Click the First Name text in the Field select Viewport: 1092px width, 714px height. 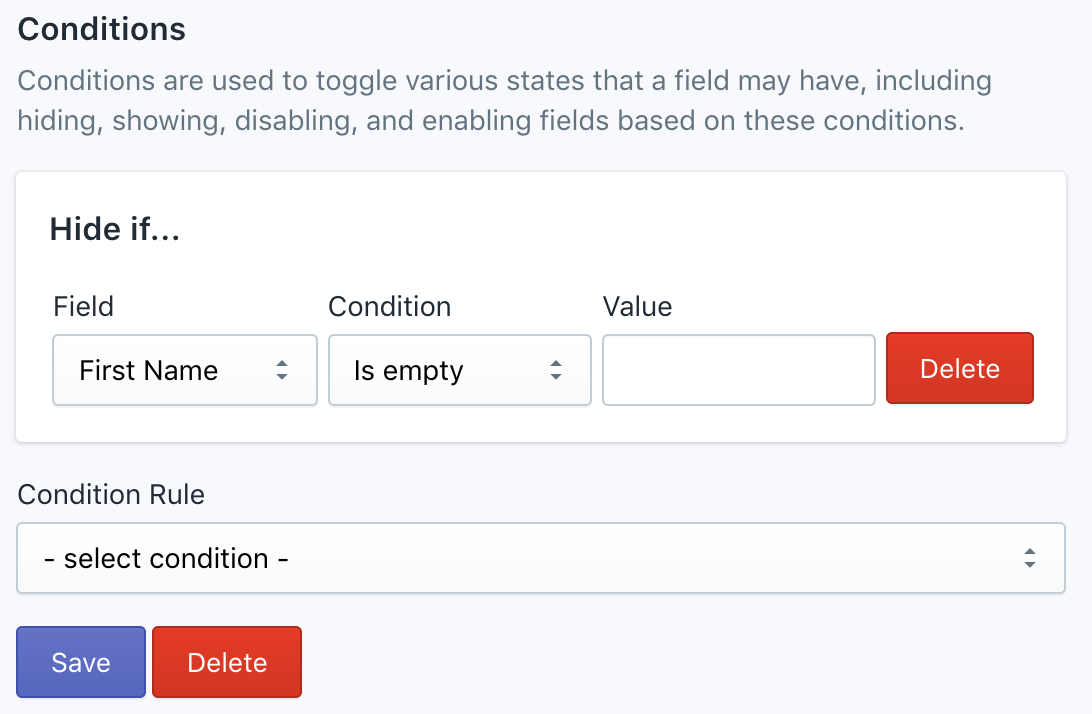148,370
